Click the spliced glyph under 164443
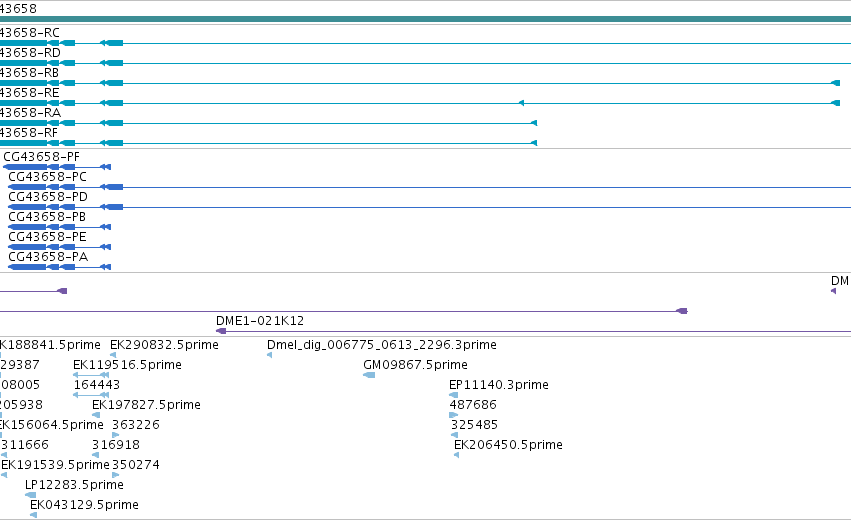The image size is (851, 520). coord(91,395)
